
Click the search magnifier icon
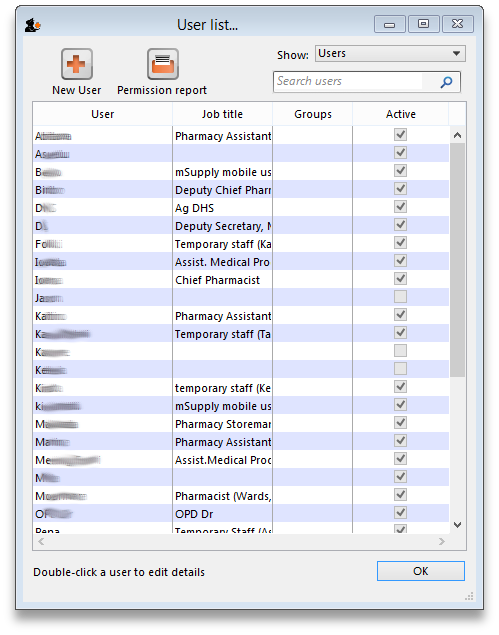pos(446,82)
